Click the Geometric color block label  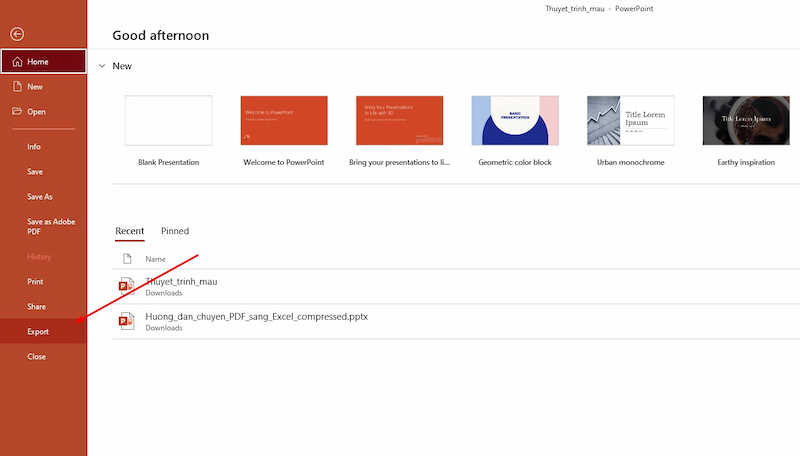(515, 162)
